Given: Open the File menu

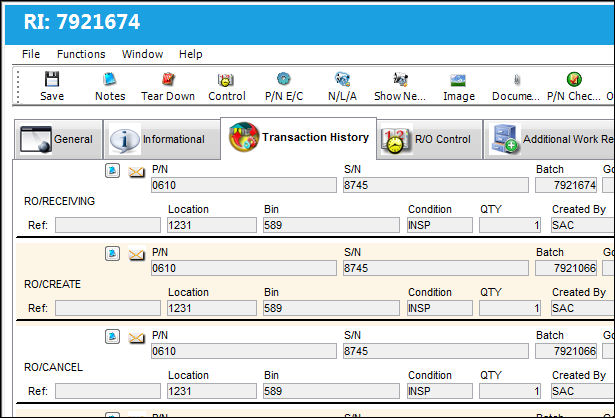Looking at the screenshot, I should tap(31, 54).
